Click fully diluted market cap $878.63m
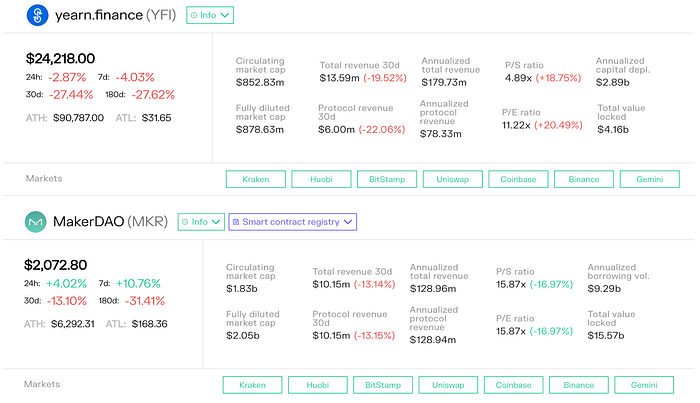 tap(260, 129)
